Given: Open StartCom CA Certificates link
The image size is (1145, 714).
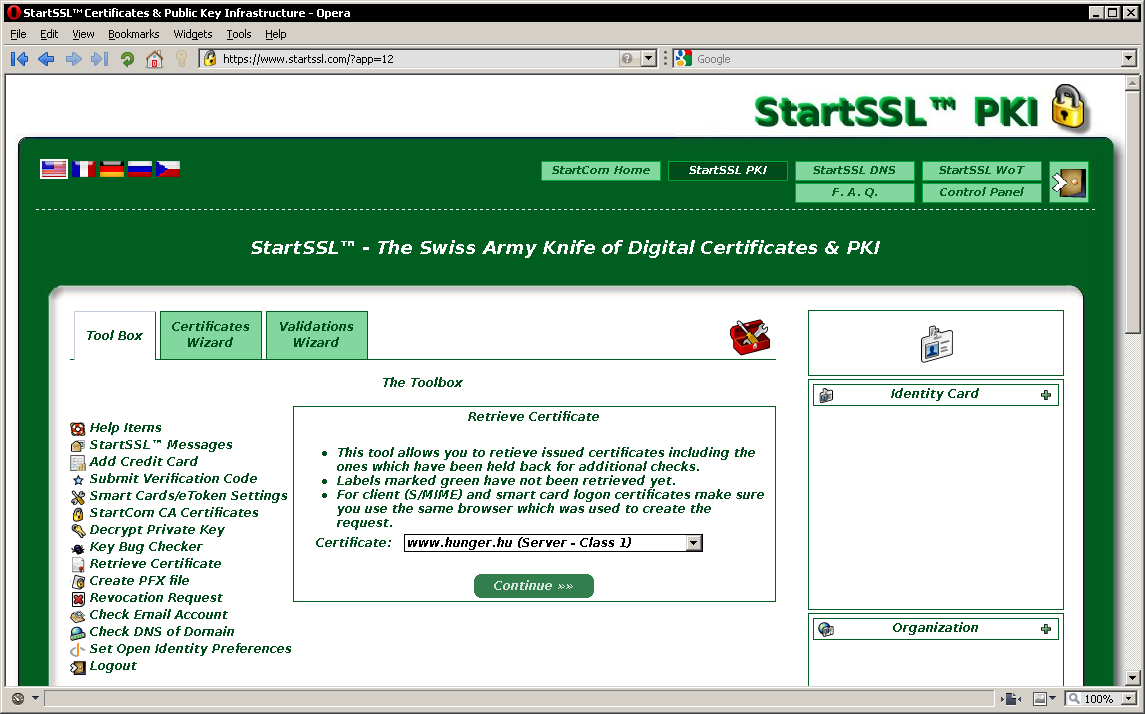Looking at the screenshot, I should [174, 513].
